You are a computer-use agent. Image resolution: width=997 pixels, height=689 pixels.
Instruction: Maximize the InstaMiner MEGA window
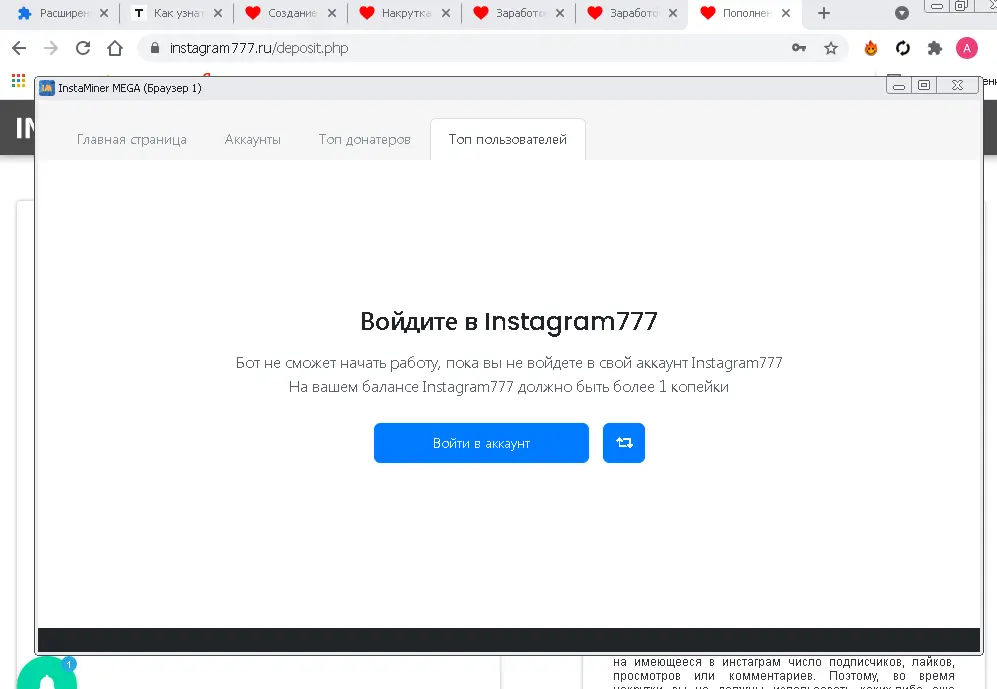click(924, 86)
